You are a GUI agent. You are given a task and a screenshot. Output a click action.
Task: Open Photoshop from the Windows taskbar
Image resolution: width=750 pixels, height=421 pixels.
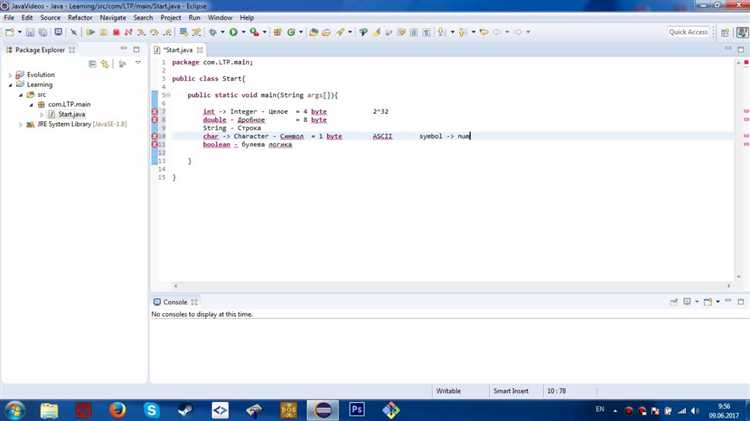(357, 409)
